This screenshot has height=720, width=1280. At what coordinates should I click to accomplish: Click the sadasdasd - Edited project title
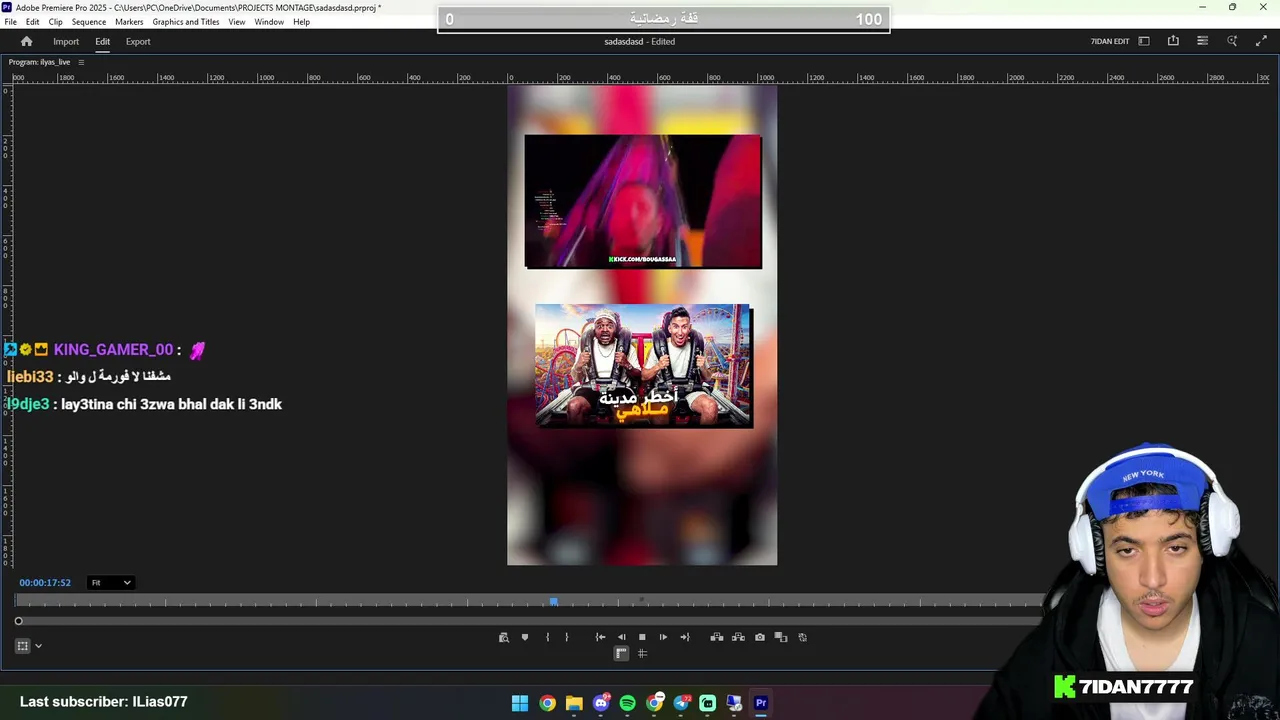pyautogui.click(x=640, y=41)
